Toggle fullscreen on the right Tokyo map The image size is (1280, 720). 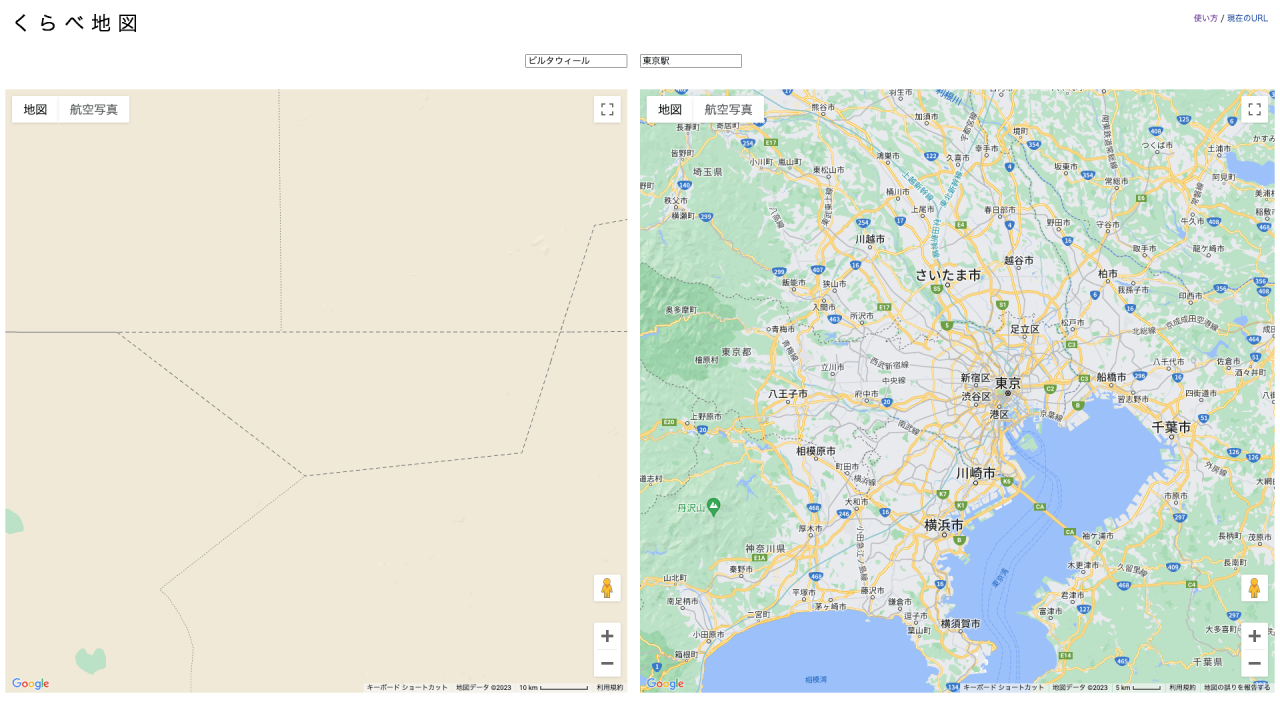[x=1254, y=109]
